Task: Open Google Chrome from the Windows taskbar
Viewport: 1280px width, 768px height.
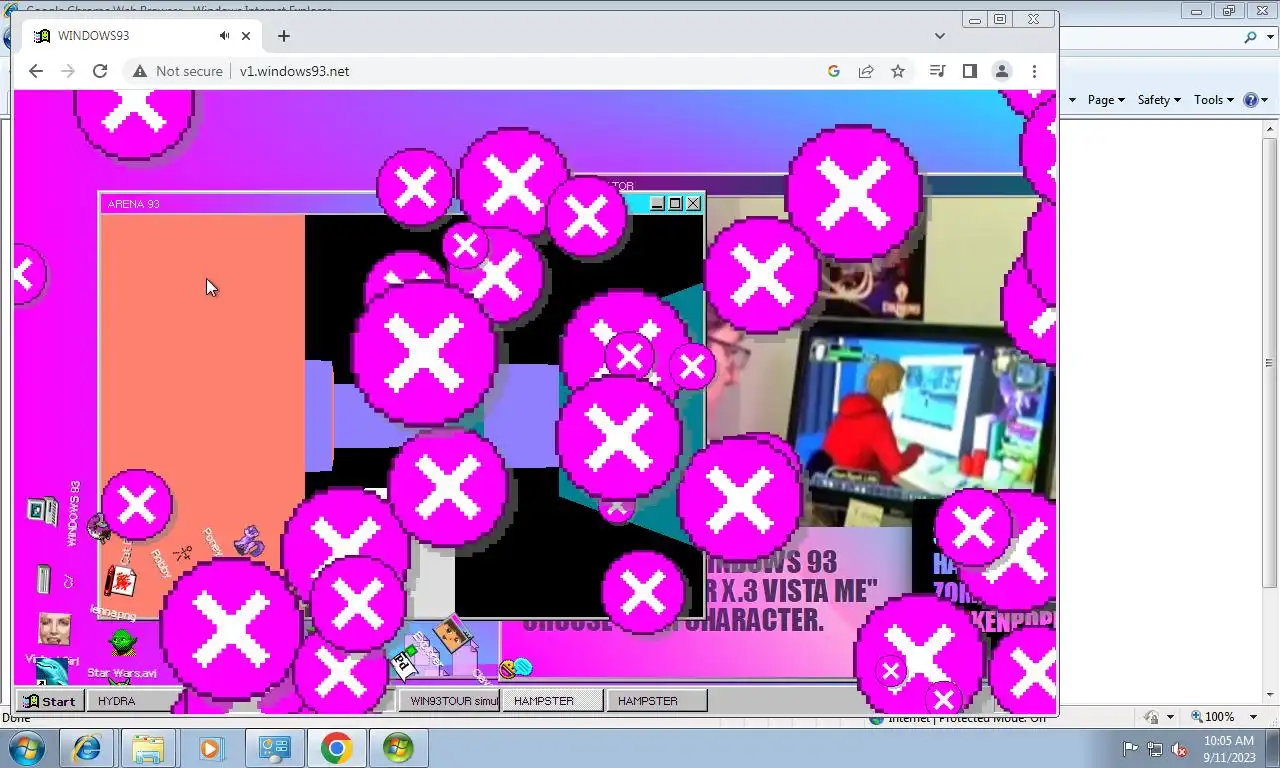Action: [336, 748]
